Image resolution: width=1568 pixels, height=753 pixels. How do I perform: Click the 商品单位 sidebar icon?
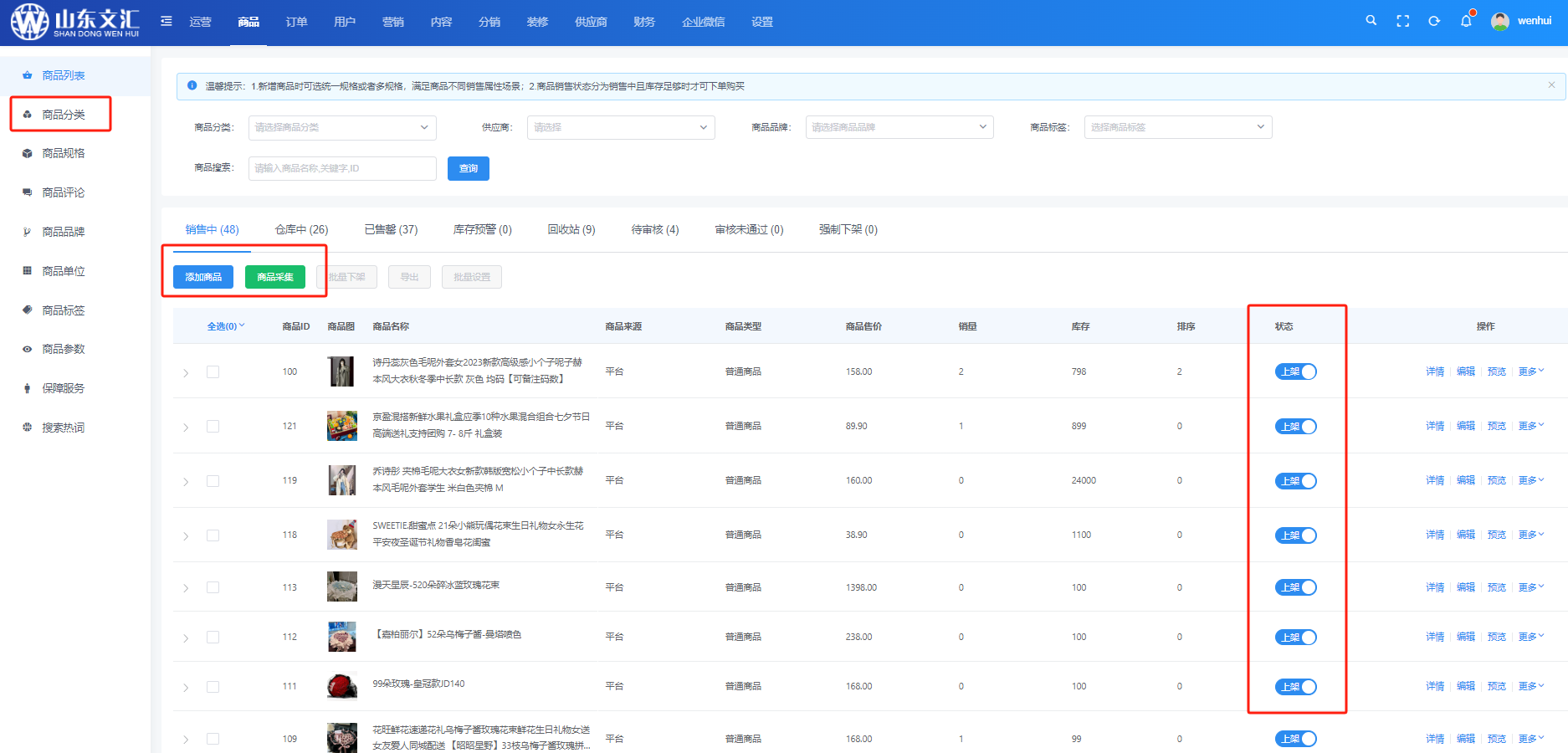point(27,271)
